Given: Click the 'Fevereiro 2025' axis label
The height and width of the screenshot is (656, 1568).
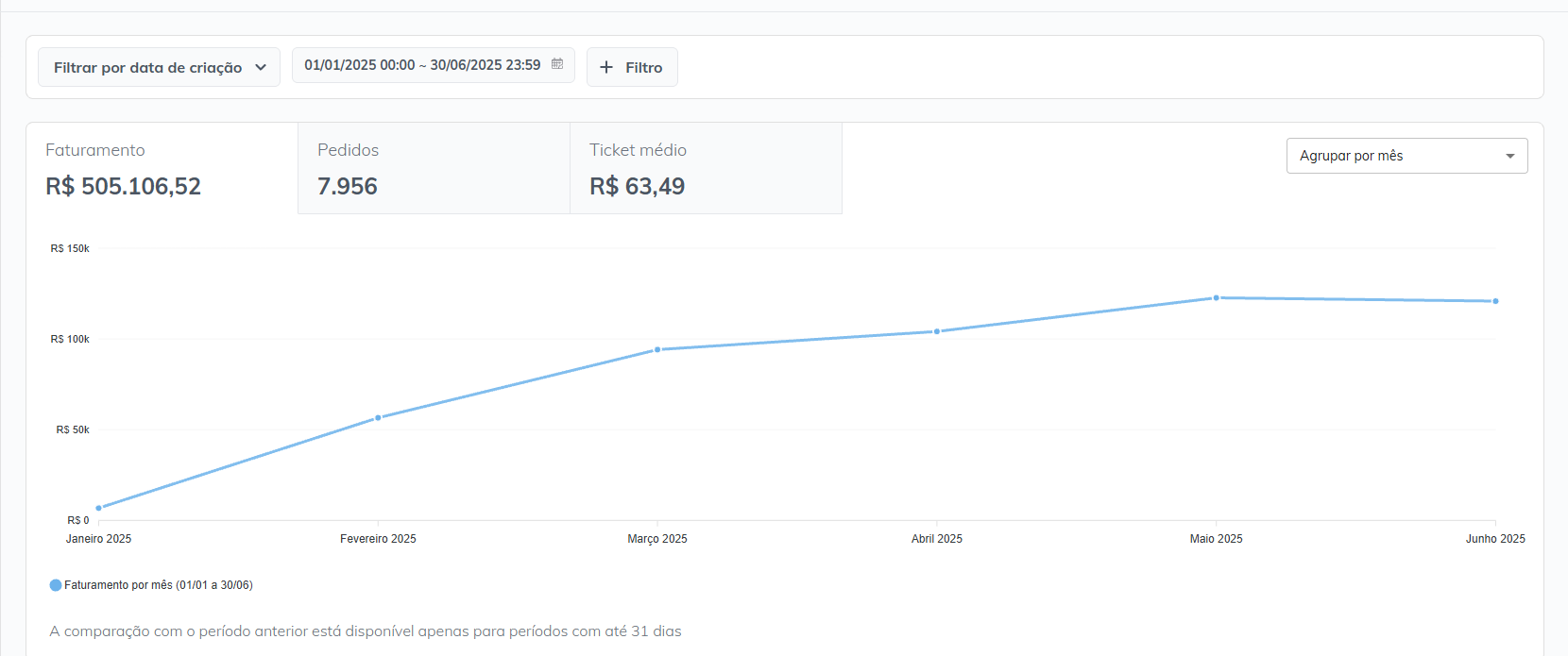Looking at the screenshot, I should (378, 539).
